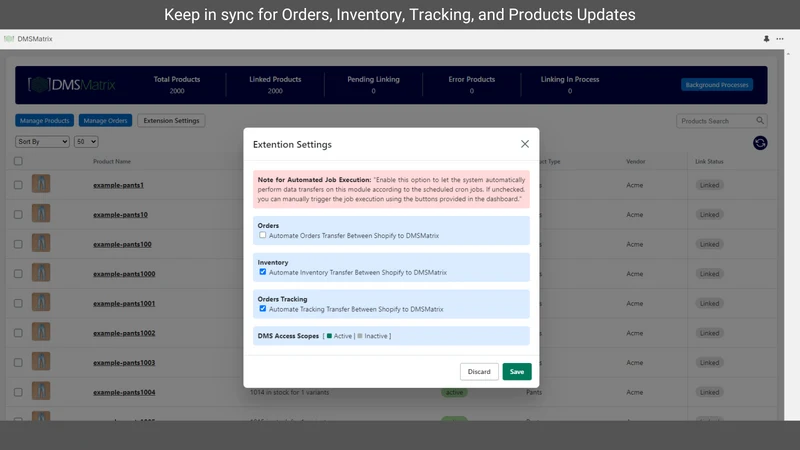This screenshot has height=450, width=800.
Task: Open the Sort By dropdown
Action: 42,142
